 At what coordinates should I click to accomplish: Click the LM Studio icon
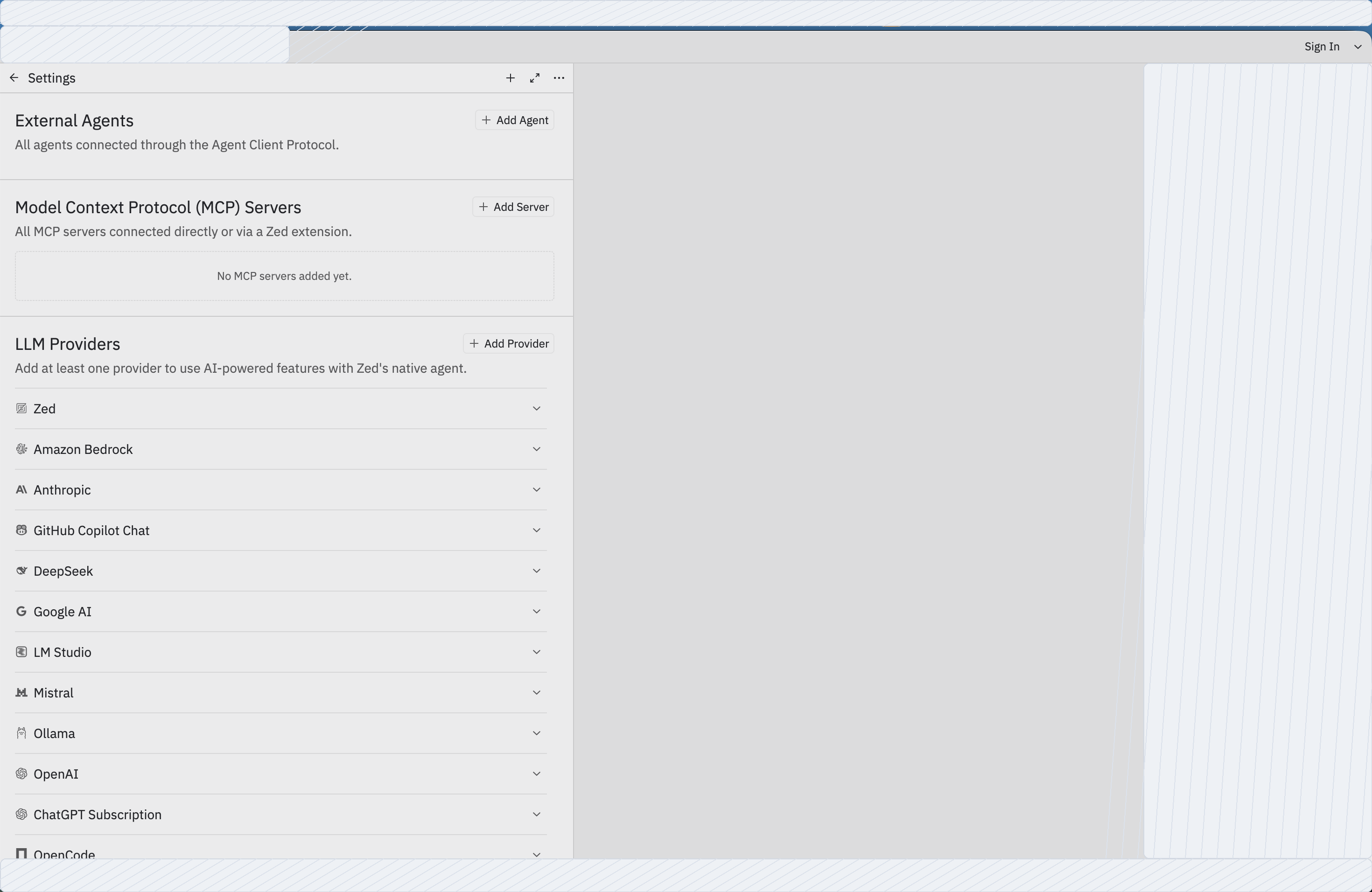(x=21, y=652)
